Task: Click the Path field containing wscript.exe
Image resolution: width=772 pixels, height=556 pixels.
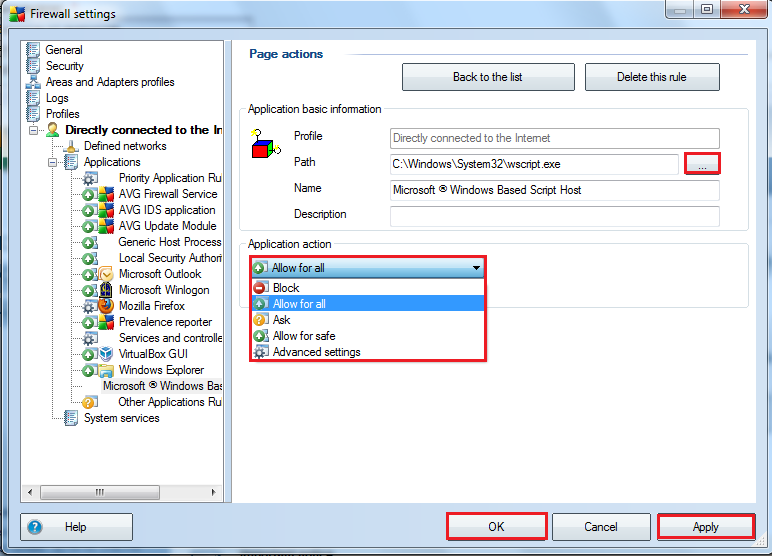Action: coord(534,164)
